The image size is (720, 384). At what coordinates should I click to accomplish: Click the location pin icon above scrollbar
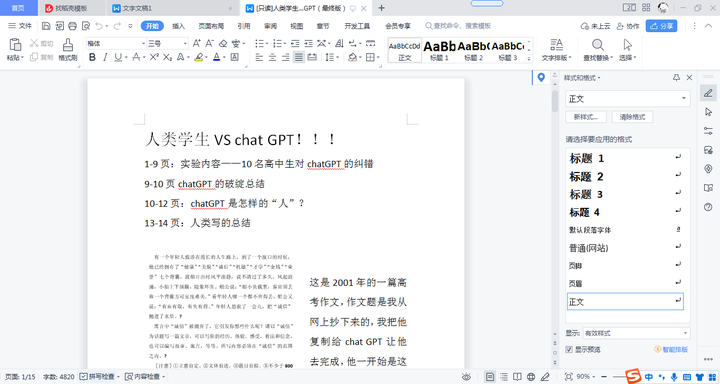[x=541, y=78]
